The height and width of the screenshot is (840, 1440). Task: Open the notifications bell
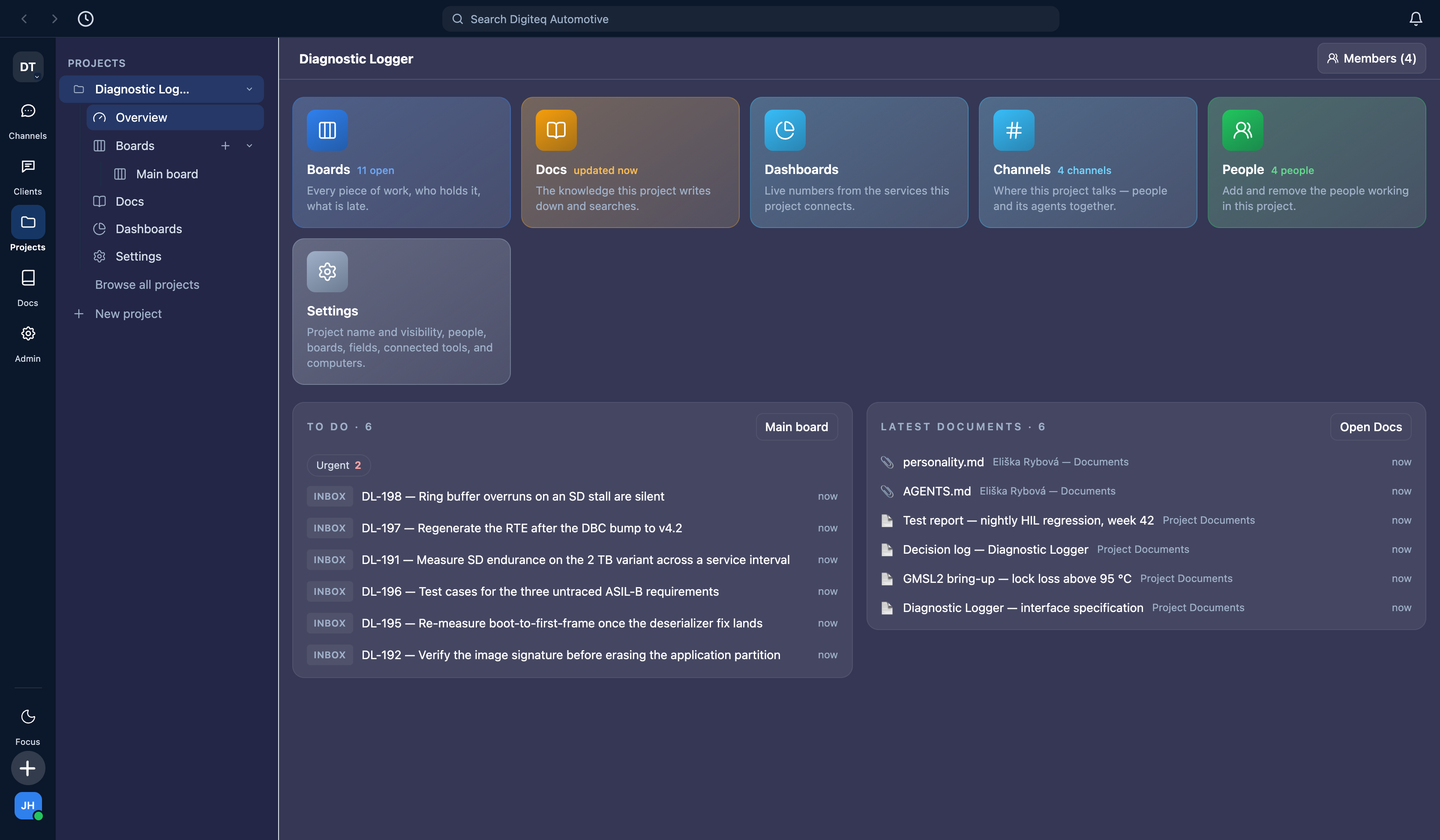1416,19
